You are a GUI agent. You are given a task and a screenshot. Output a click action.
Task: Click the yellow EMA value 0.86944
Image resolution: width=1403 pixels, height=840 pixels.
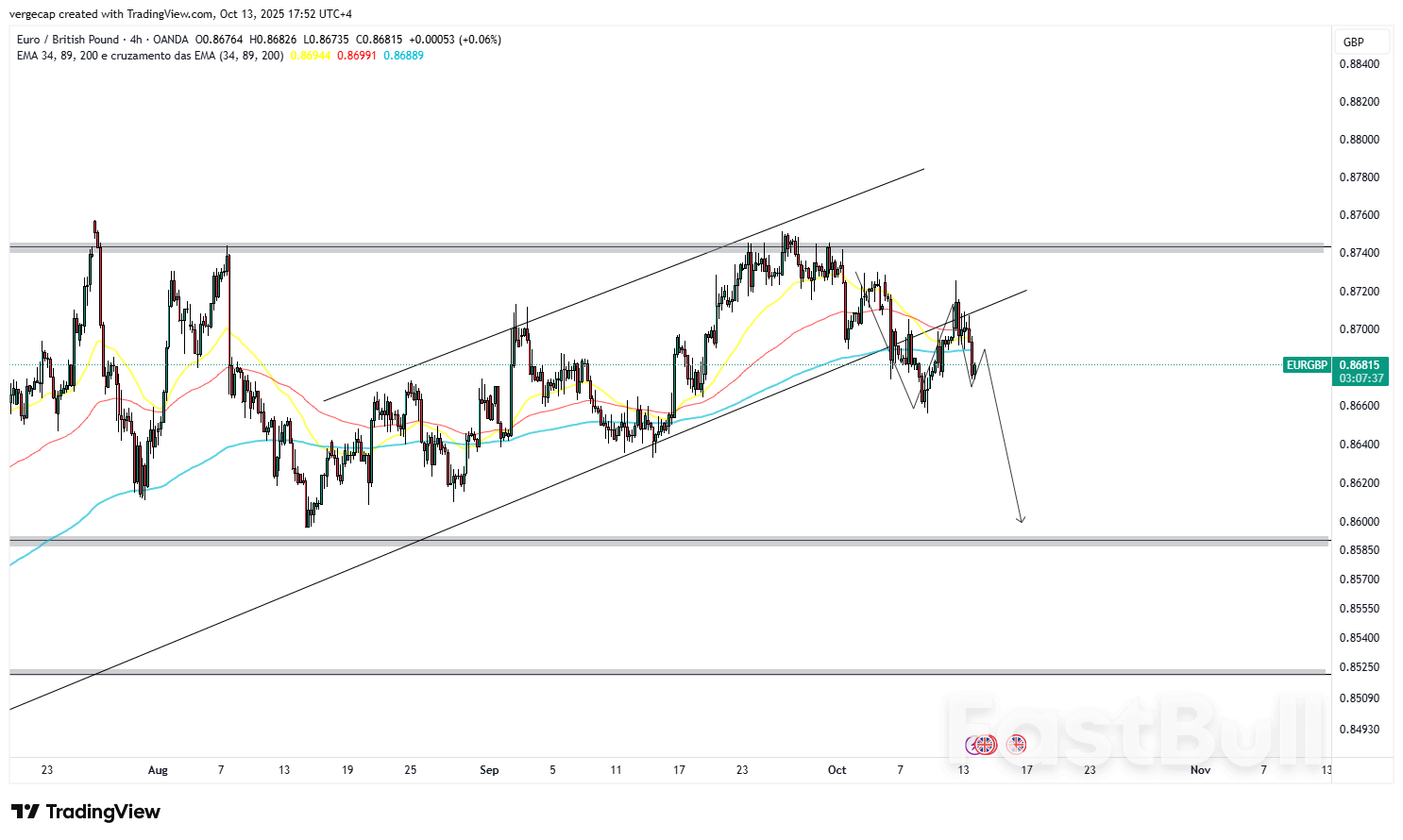[310, 56]
